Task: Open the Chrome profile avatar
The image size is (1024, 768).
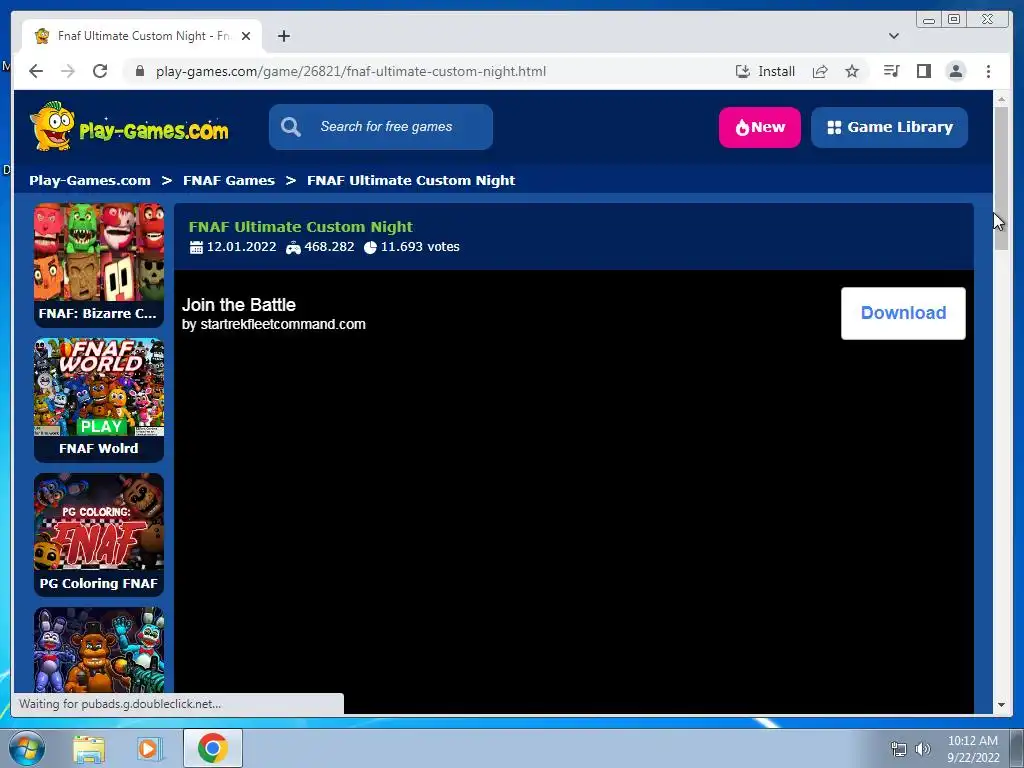Action: pos(956,71)
